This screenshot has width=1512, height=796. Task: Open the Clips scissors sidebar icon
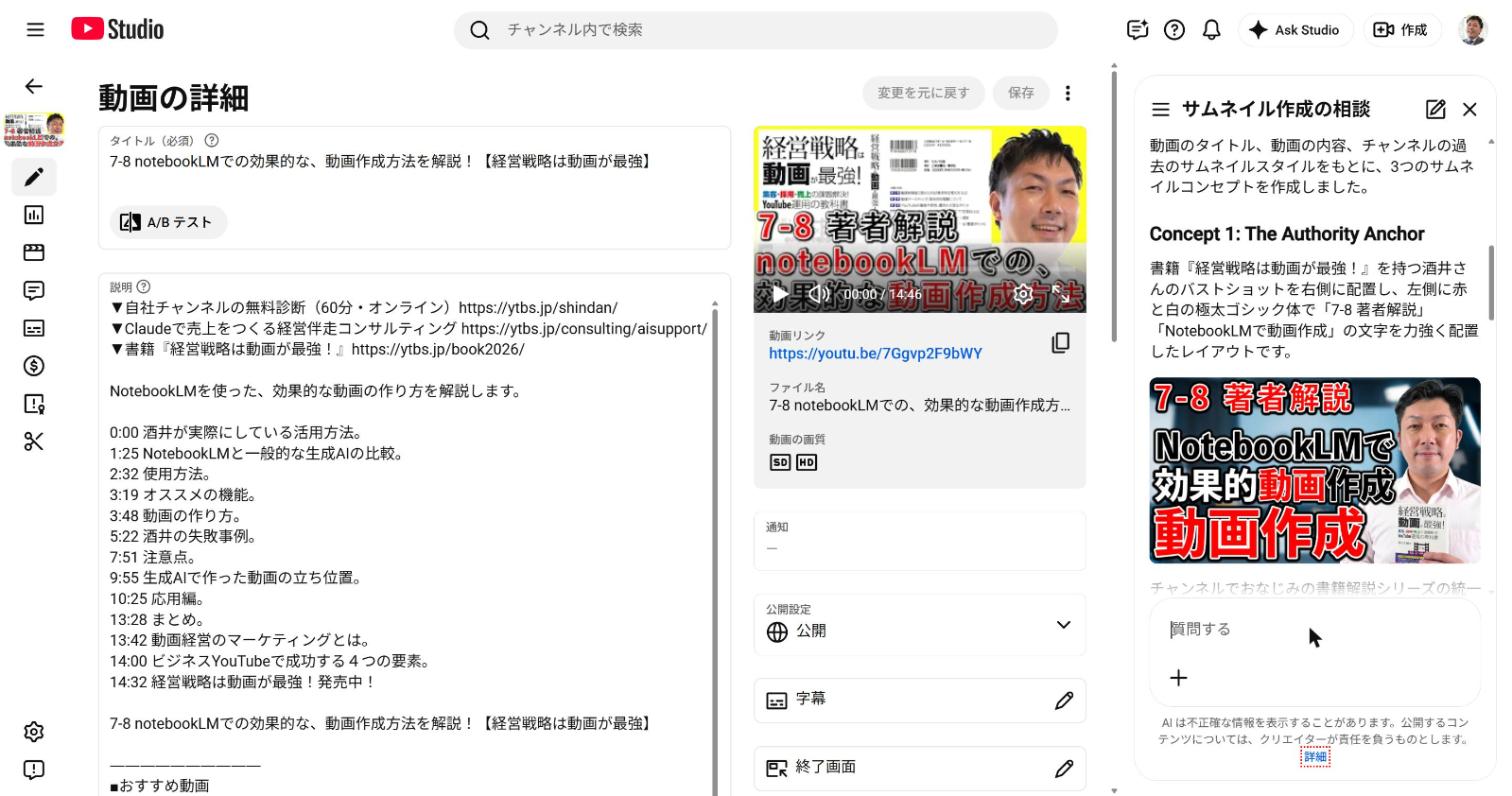34,442
